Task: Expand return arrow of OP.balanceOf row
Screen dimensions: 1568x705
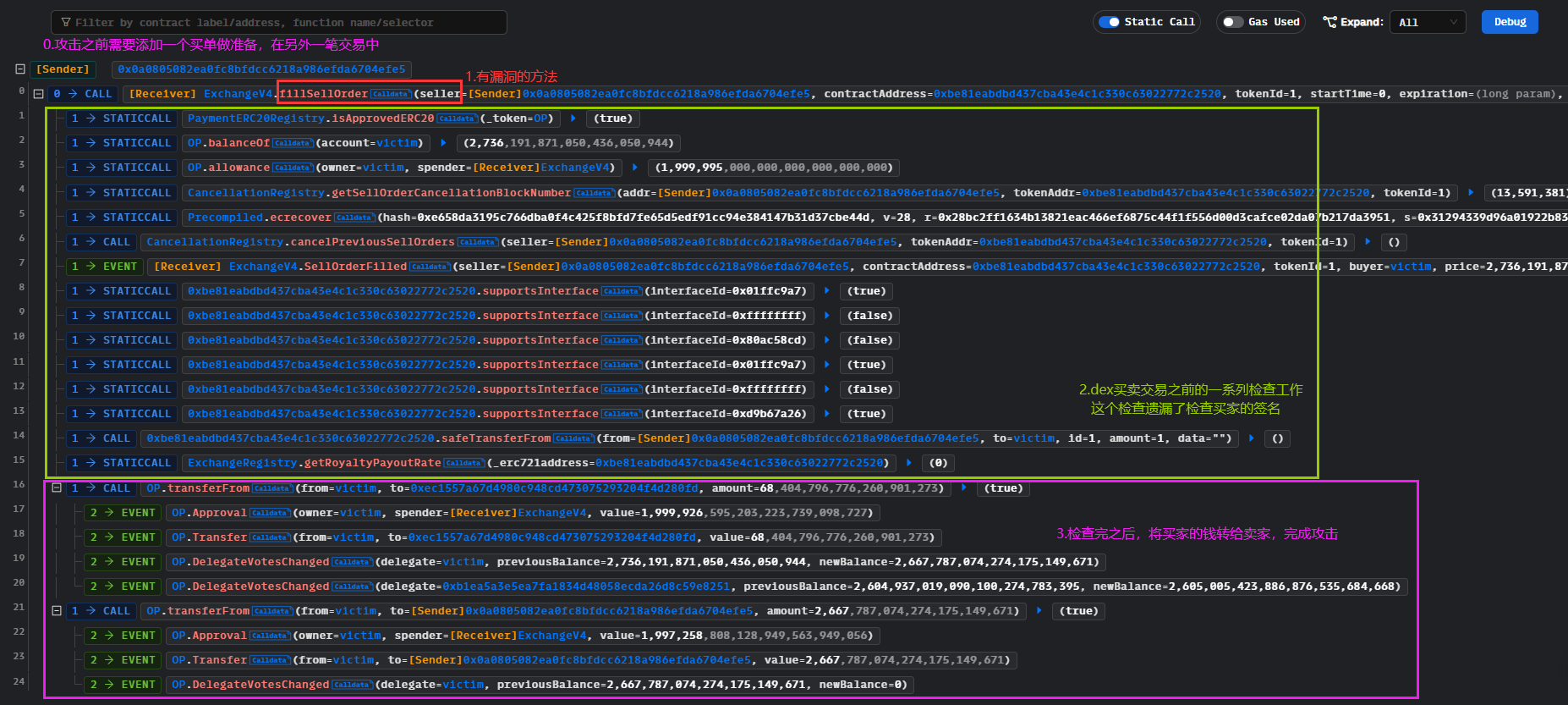Action: click(443, 143)
